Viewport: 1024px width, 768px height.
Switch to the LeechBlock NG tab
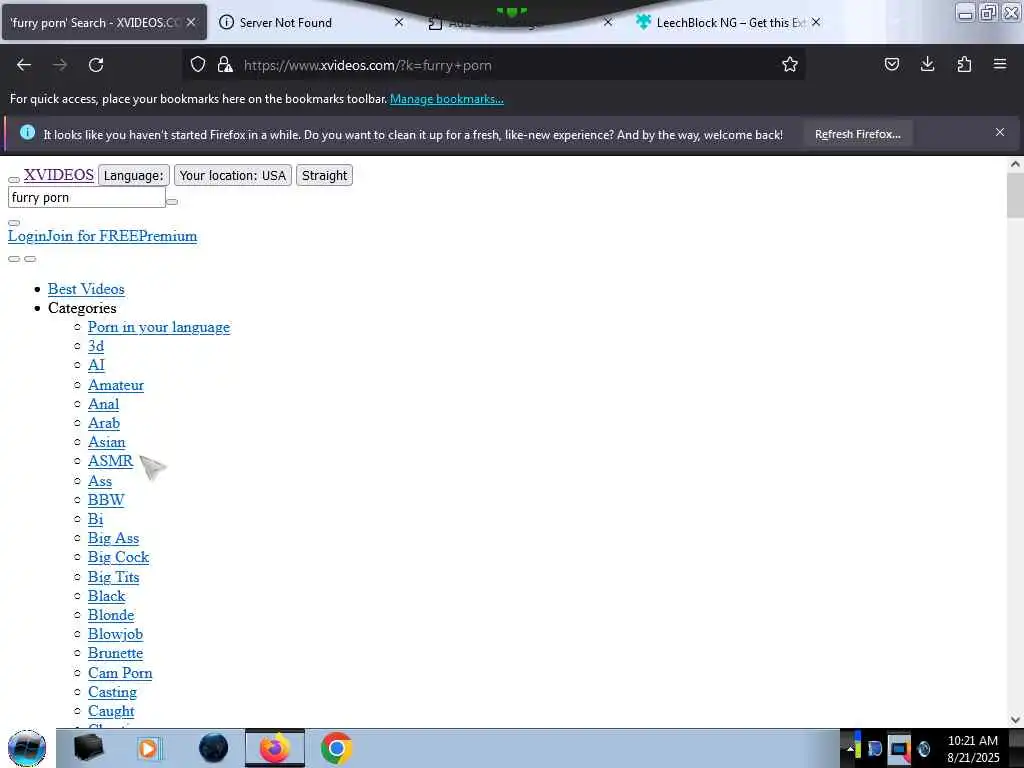pos(730,22)
